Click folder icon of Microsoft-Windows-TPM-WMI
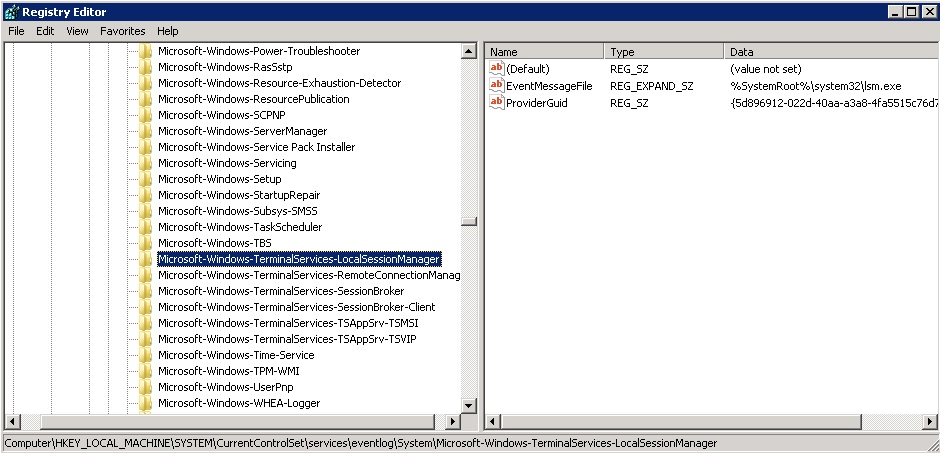 click(x=145, y=371)
